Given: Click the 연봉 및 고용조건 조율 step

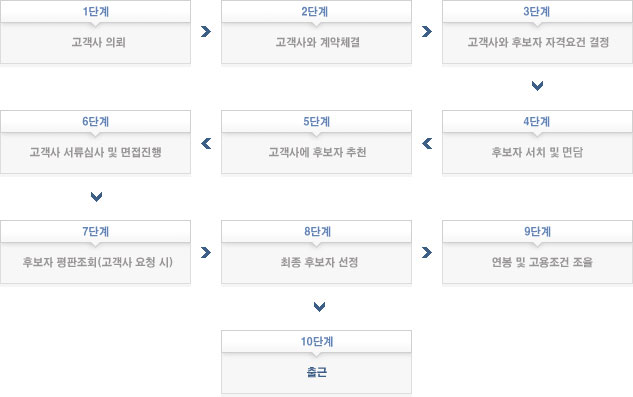Looking at the screenshot, I should 537,263.
